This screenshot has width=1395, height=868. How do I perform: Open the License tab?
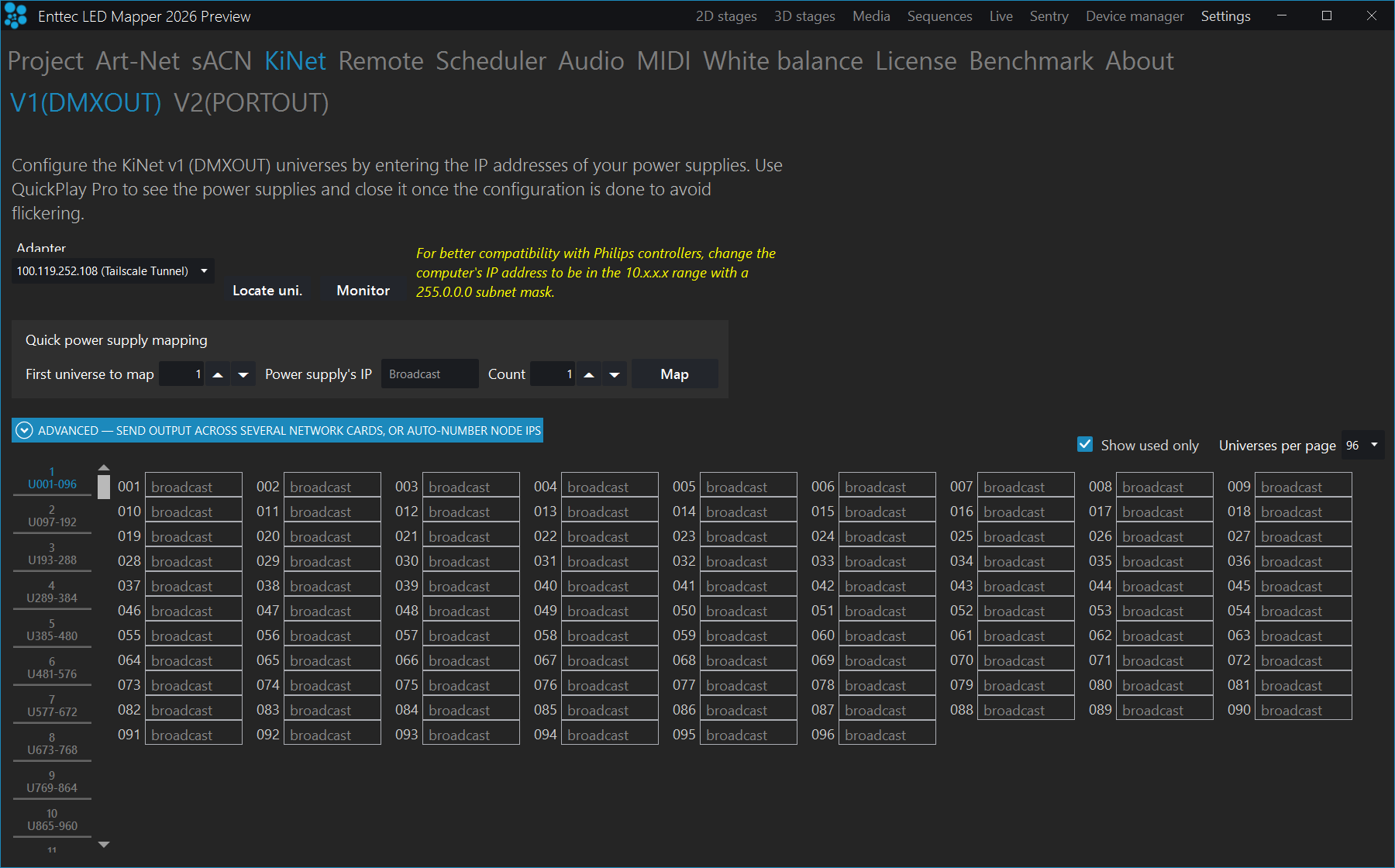point(916,61)
